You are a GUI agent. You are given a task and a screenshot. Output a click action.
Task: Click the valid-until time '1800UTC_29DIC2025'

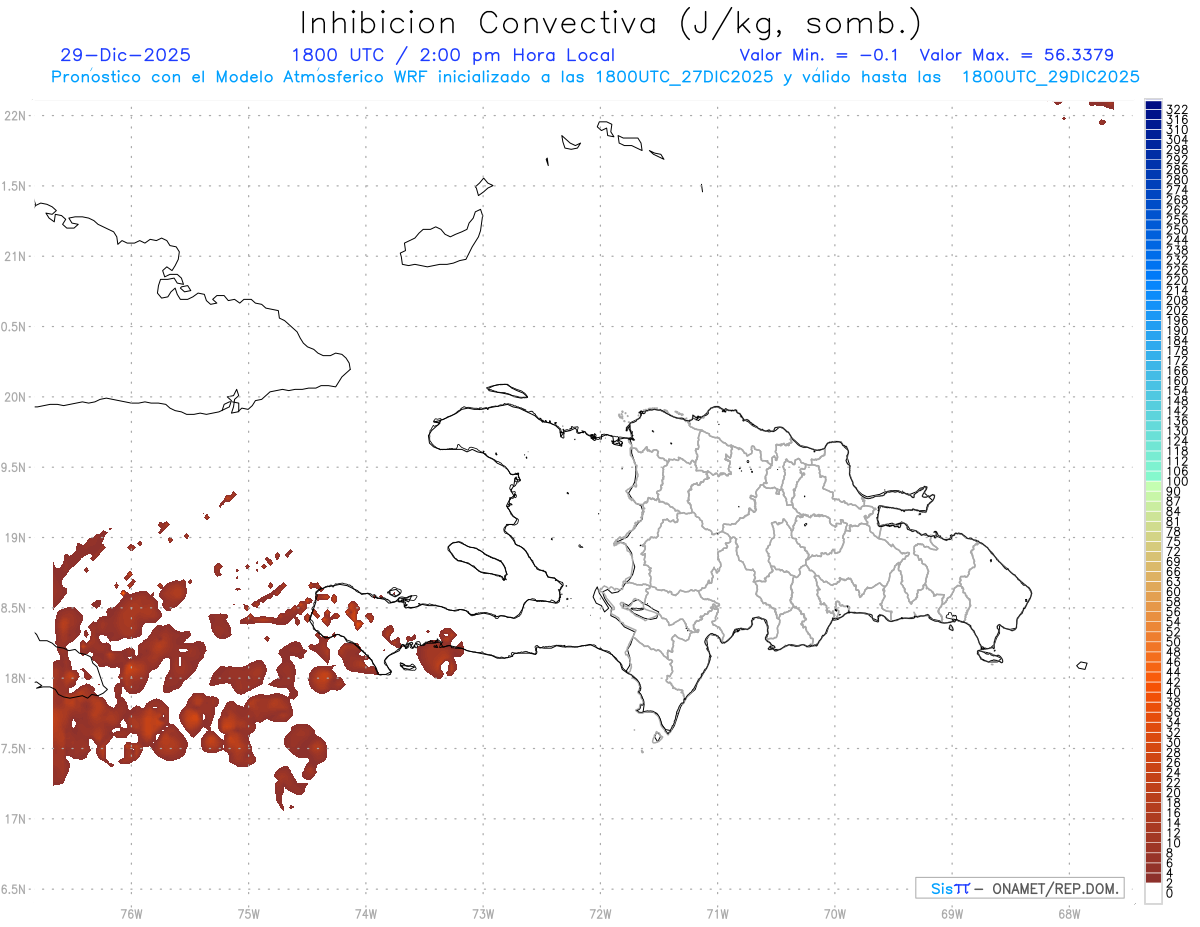point(1050,77)
